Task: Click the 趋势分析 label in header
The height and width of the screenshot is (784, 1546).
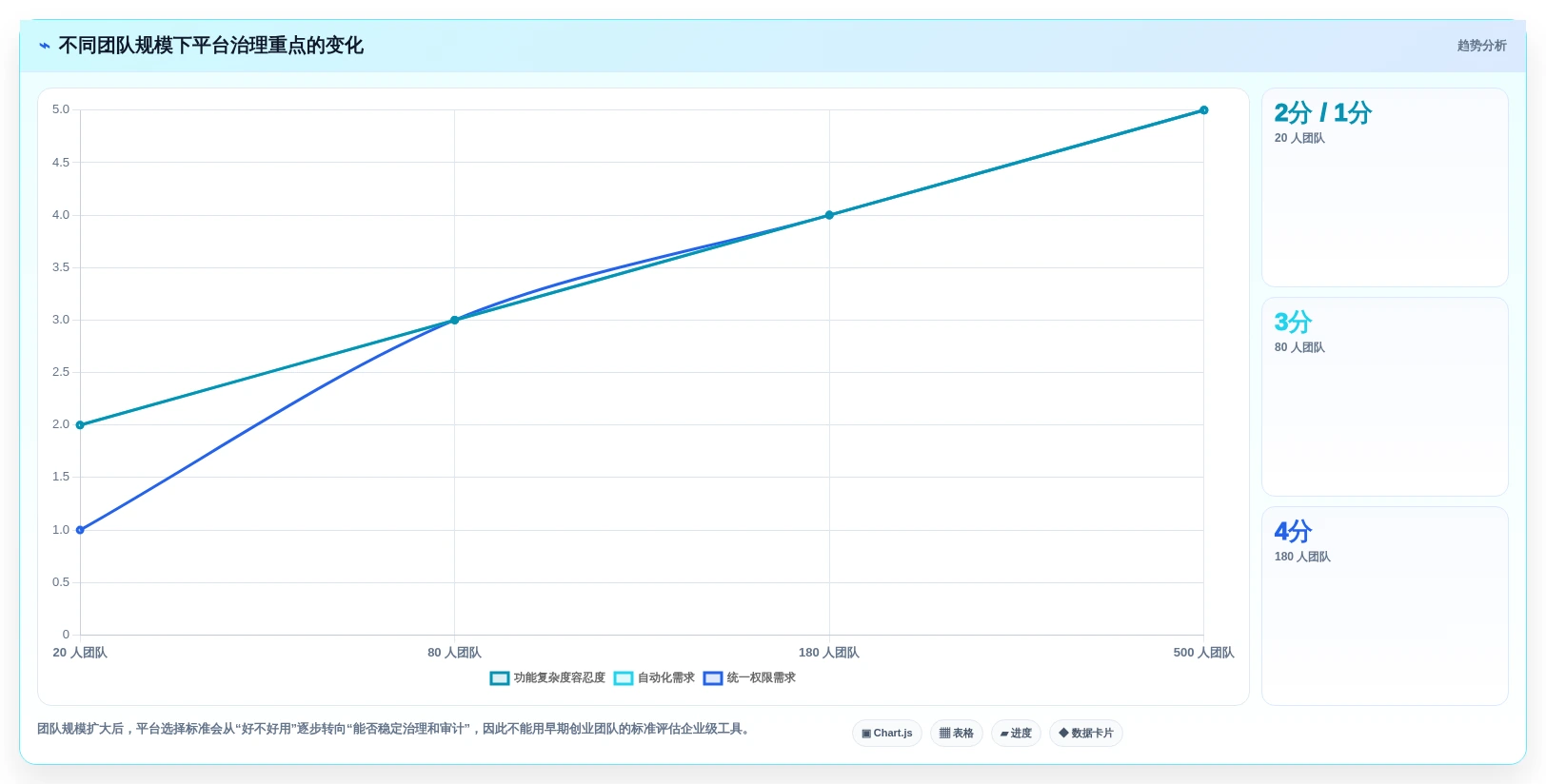Action: tap(1482, 46)
